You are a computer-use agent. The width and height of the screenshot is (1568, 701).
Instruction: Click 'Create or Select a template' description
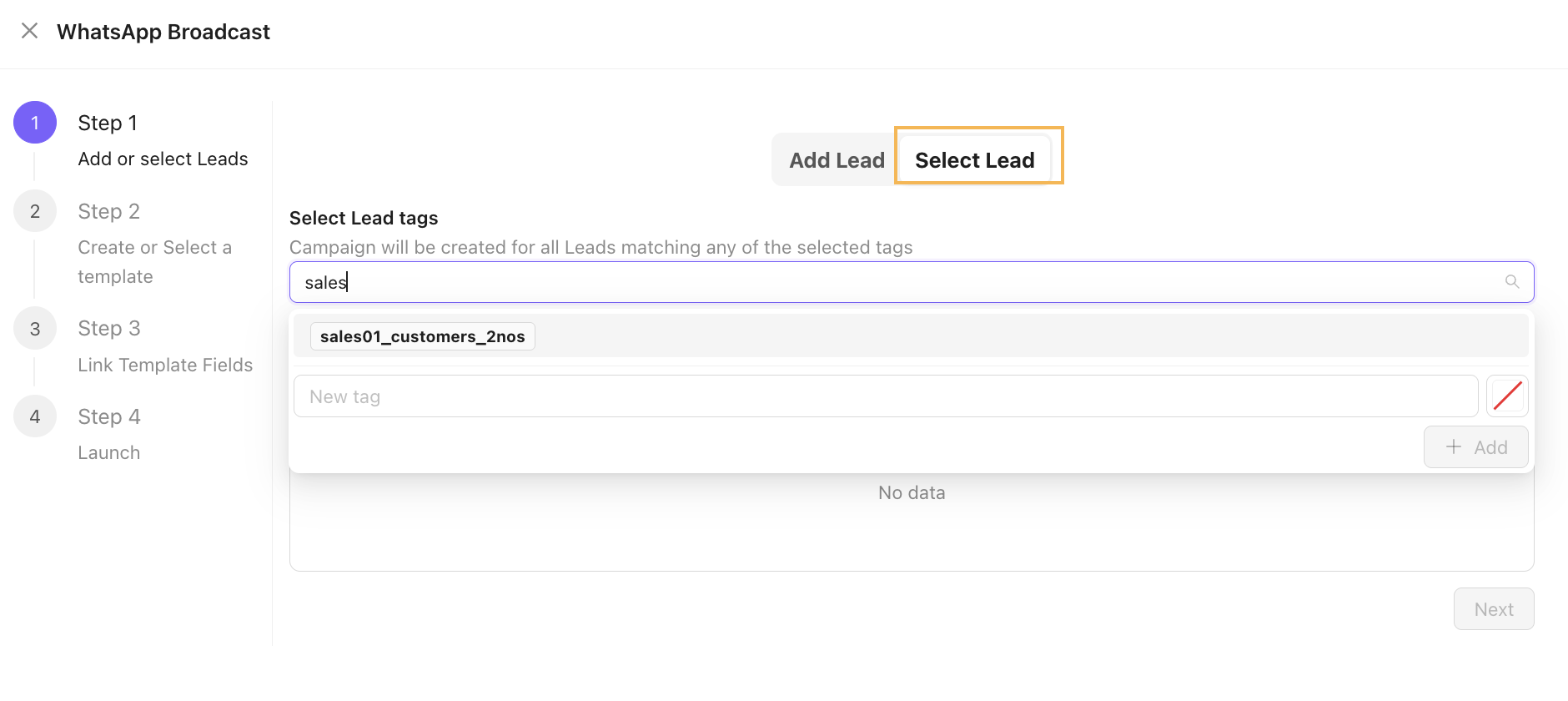155,262
